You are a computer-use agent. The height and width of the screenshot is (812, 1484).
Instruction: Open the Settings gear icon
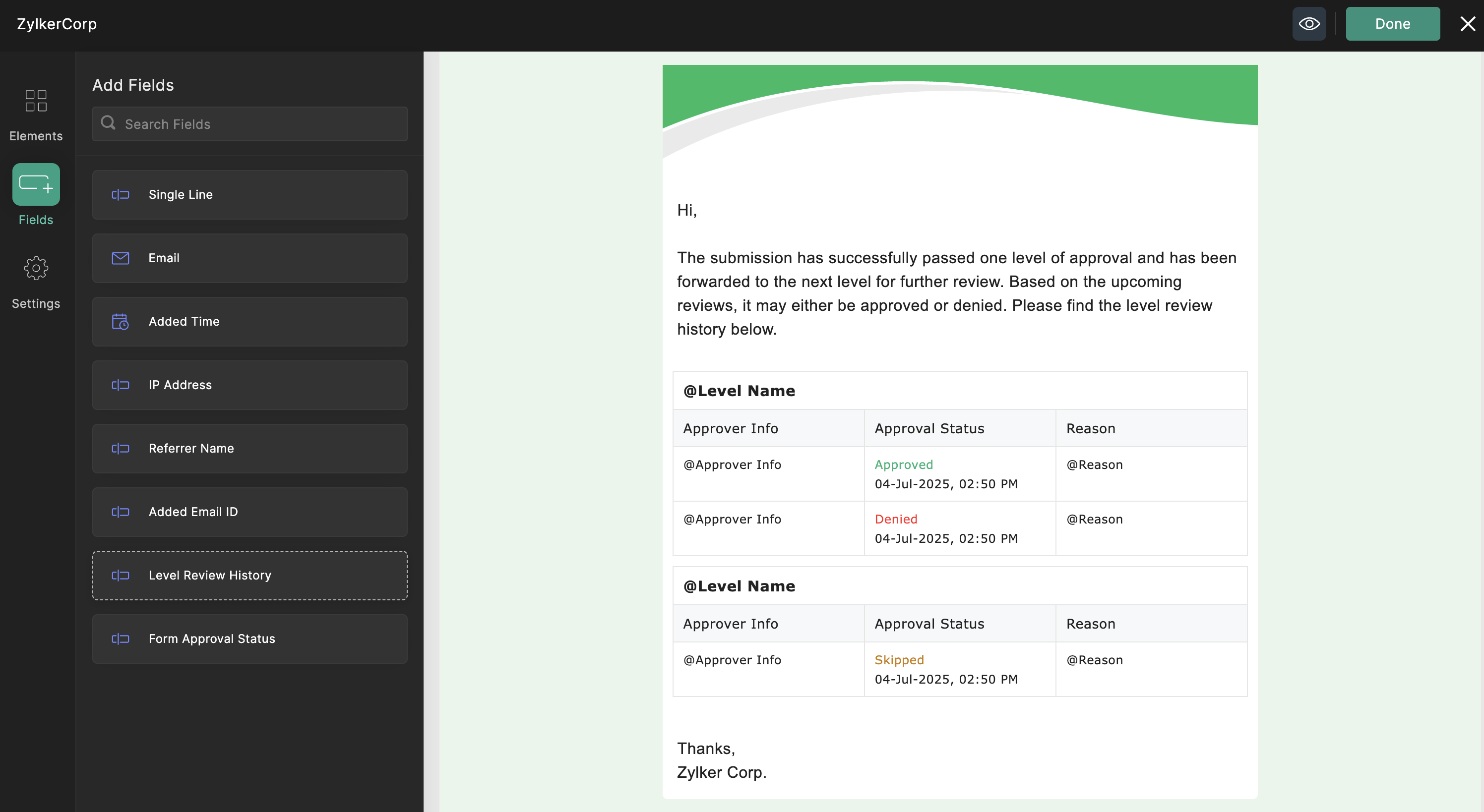[x=36, y=268]
